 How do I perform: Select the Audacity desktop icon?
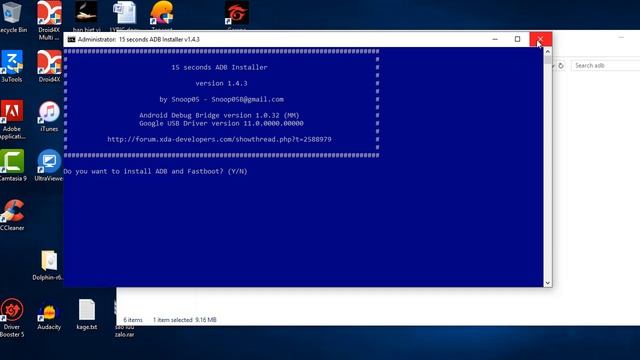click(49, 314)
